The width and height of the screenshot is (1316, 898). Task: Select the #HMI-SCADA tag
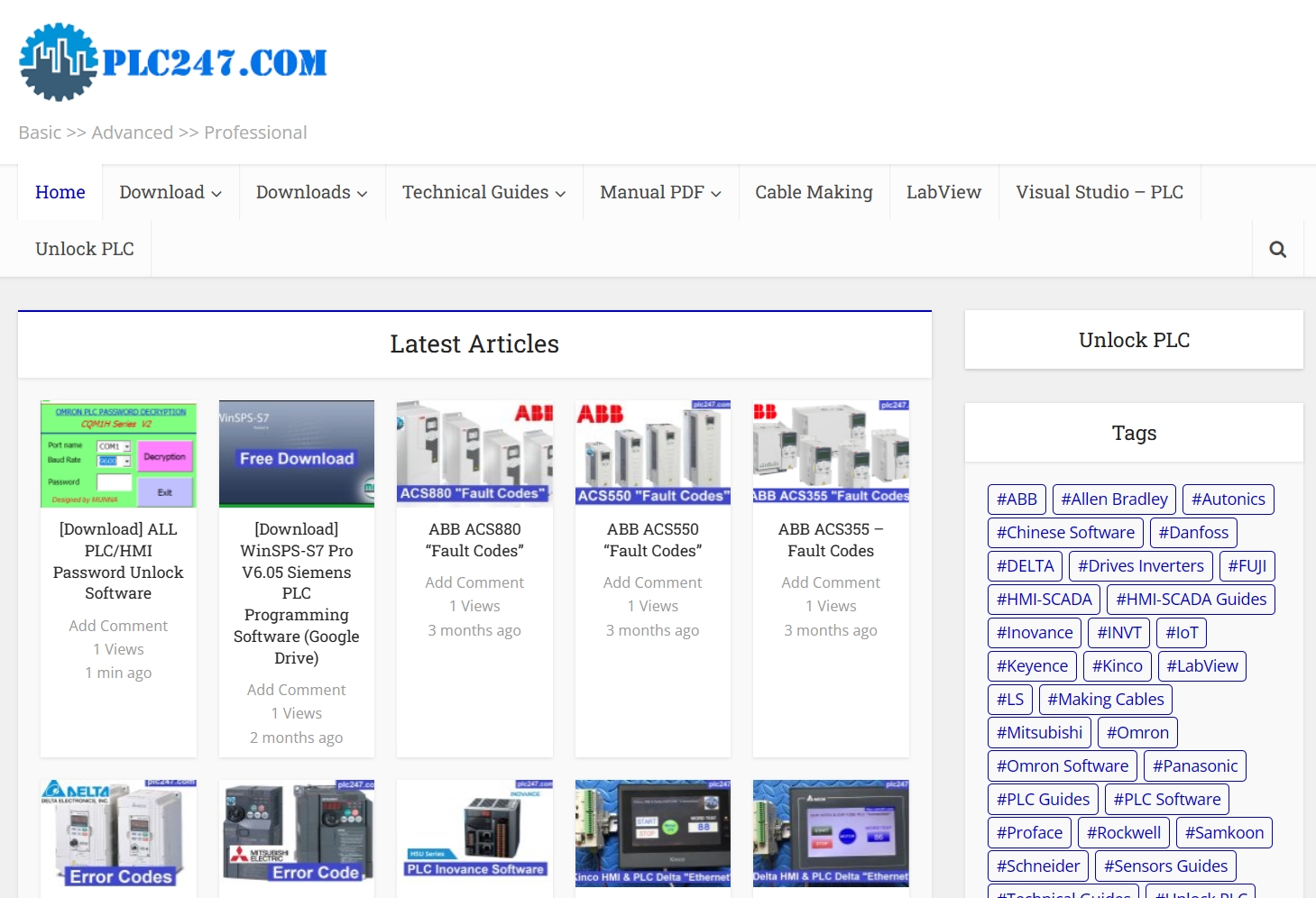pos(1044,600)
